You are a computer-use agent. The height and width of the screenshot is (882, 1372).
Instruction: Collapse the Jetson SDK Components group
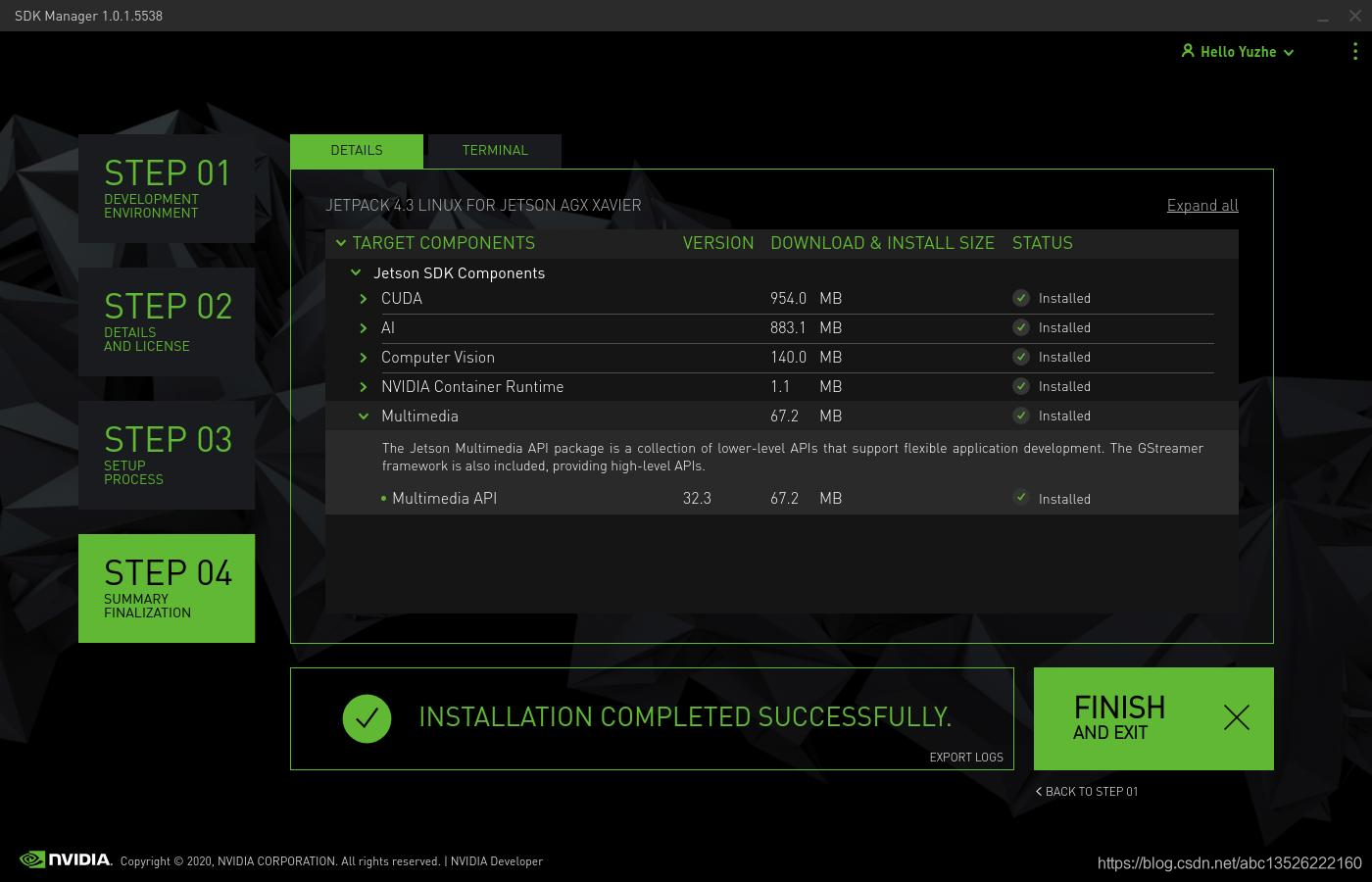pos(356,273)
